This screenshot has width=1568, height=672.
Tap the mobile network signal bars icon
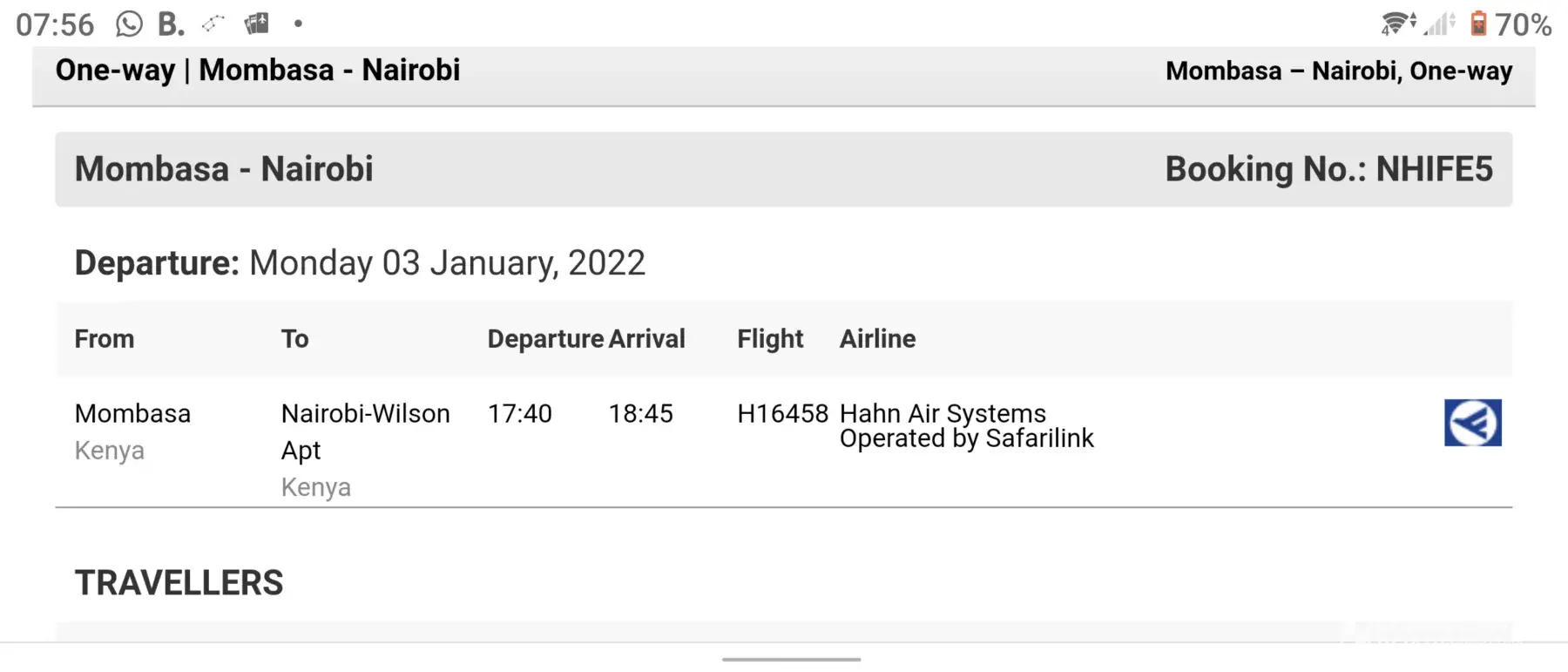click(1440, 24)
